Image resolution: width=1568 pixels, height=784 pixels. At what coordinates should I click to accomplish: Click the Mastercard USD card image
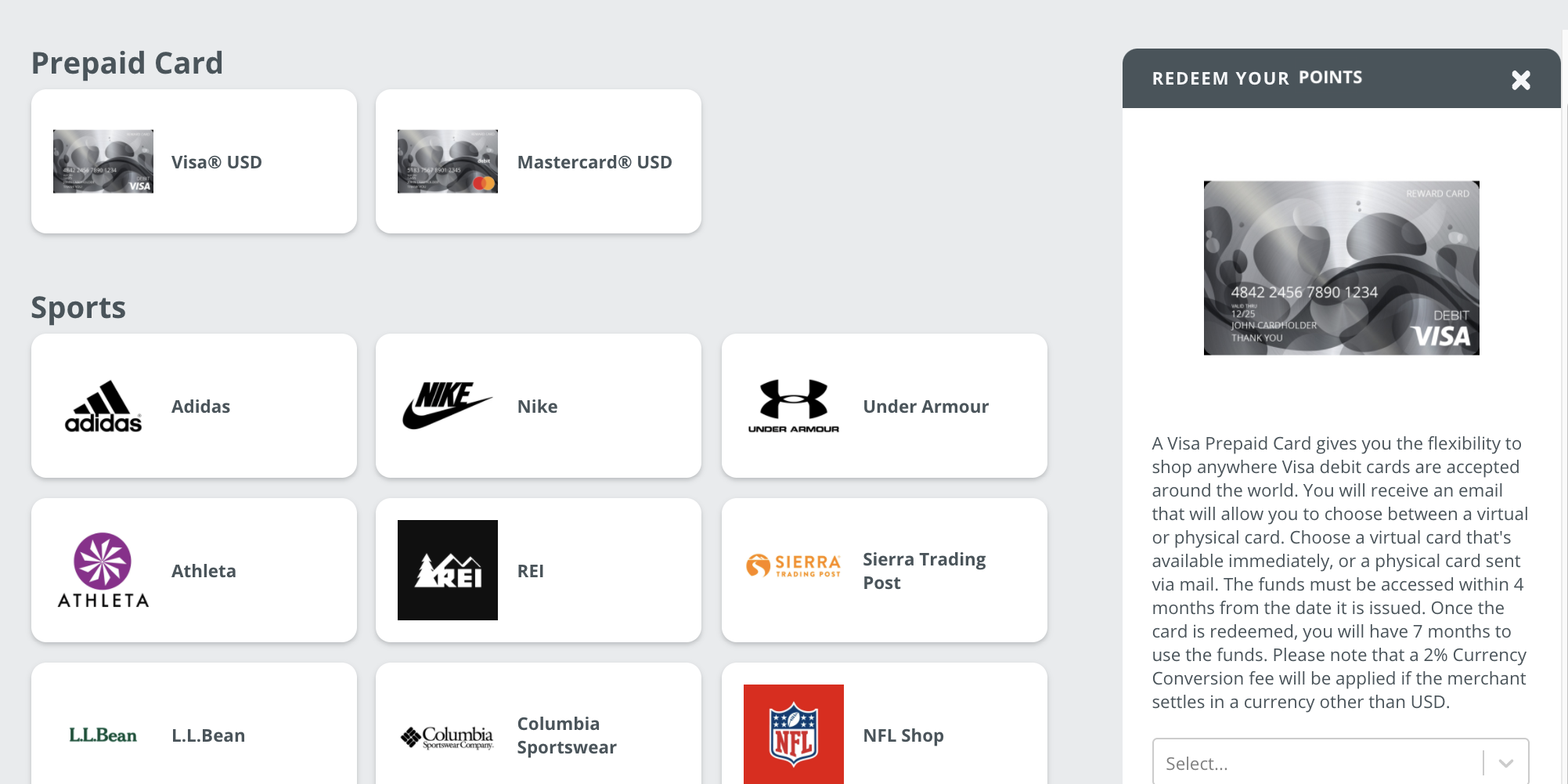[447, 161]
